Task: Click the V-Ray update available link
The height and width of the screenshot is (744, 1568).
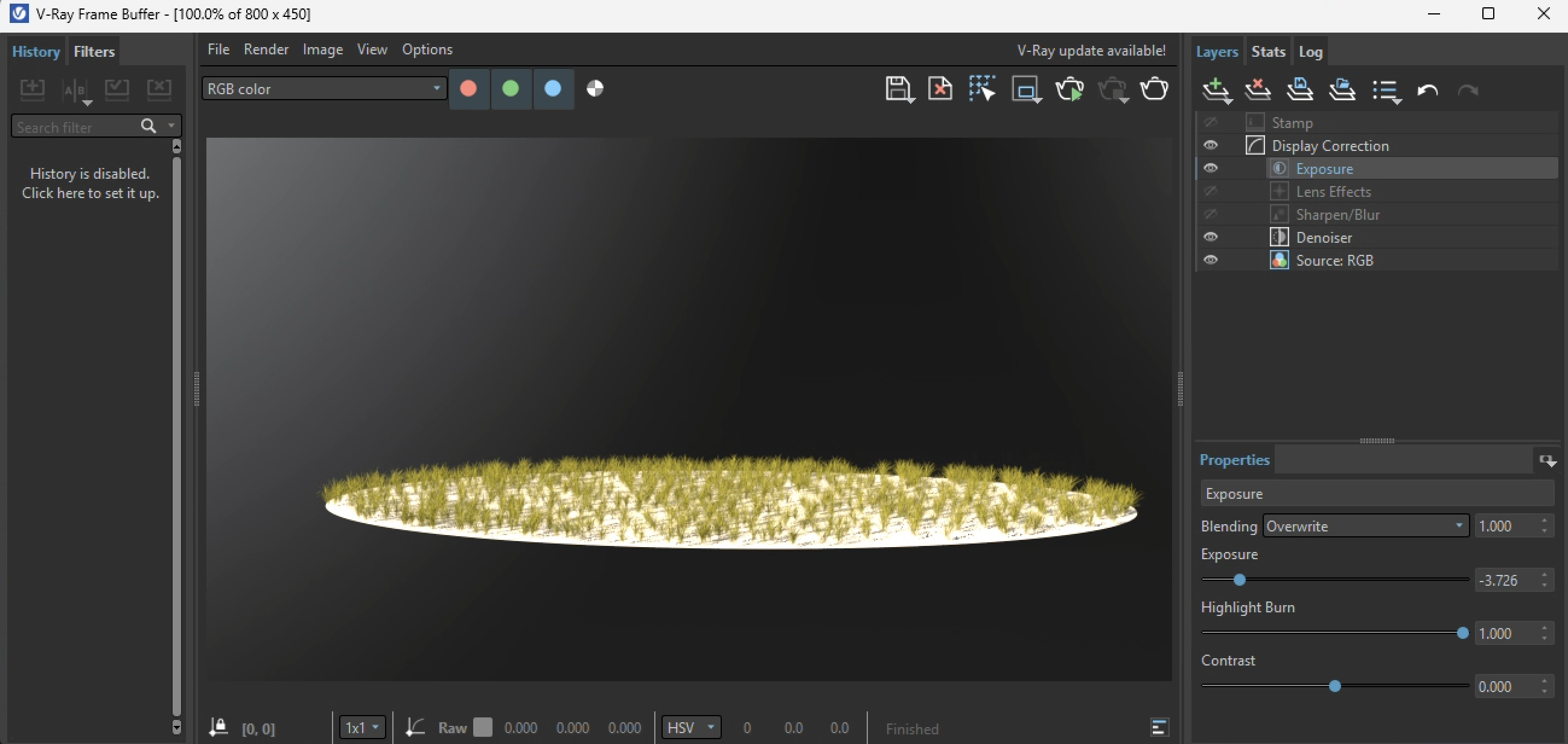Action: tap(1091, 51)
